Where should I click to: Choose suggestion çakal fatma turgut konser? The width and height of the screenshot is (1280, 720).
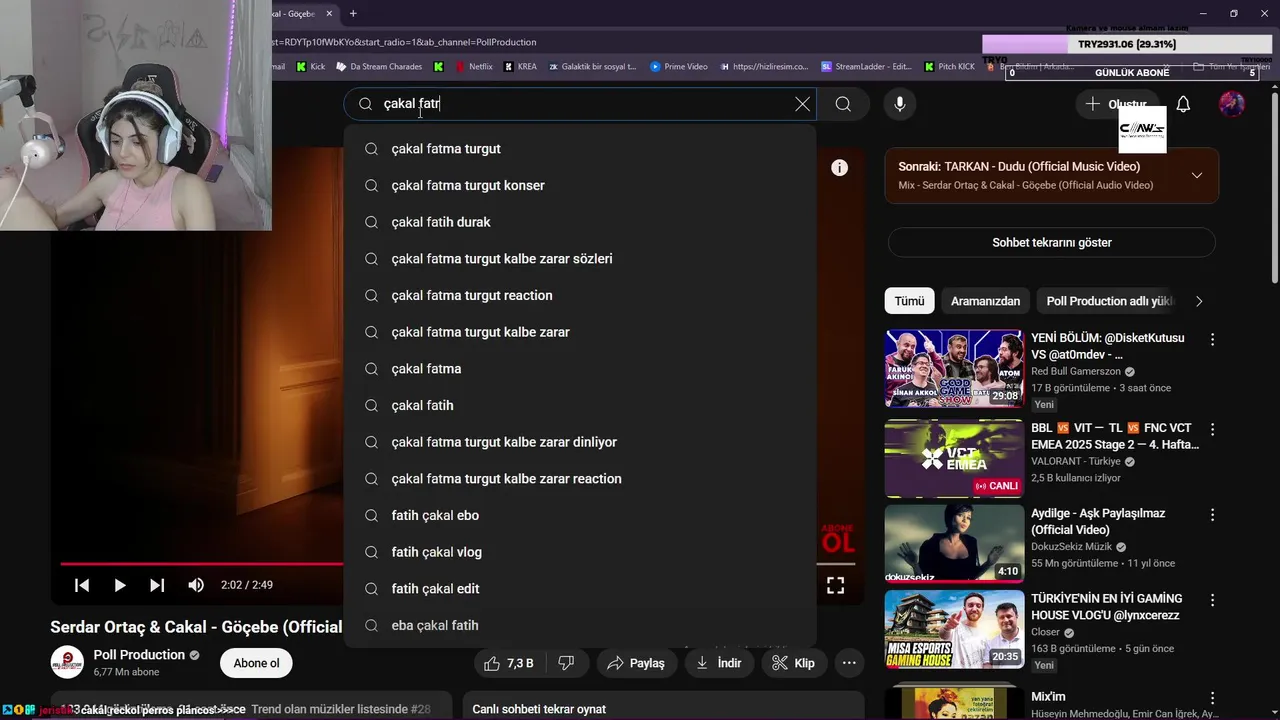580,185
